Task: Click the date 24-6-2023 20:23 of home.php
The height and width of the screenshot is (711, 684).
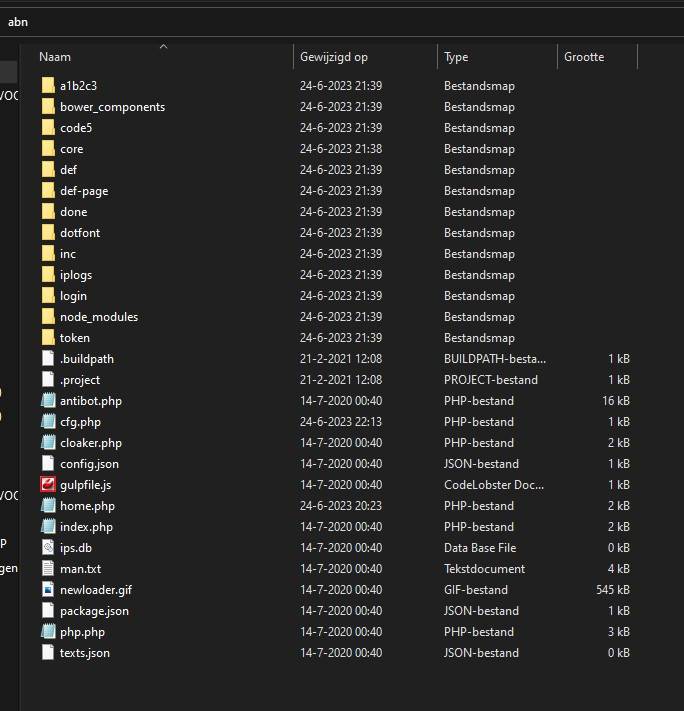Action: pos(341,506)
